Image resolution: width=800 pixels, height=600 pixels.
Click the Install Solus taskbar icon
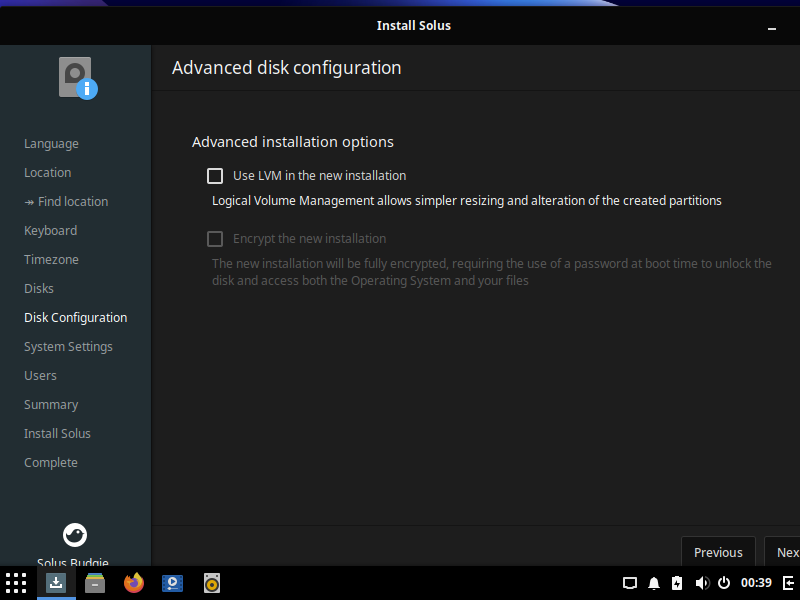tap(56, 583)
